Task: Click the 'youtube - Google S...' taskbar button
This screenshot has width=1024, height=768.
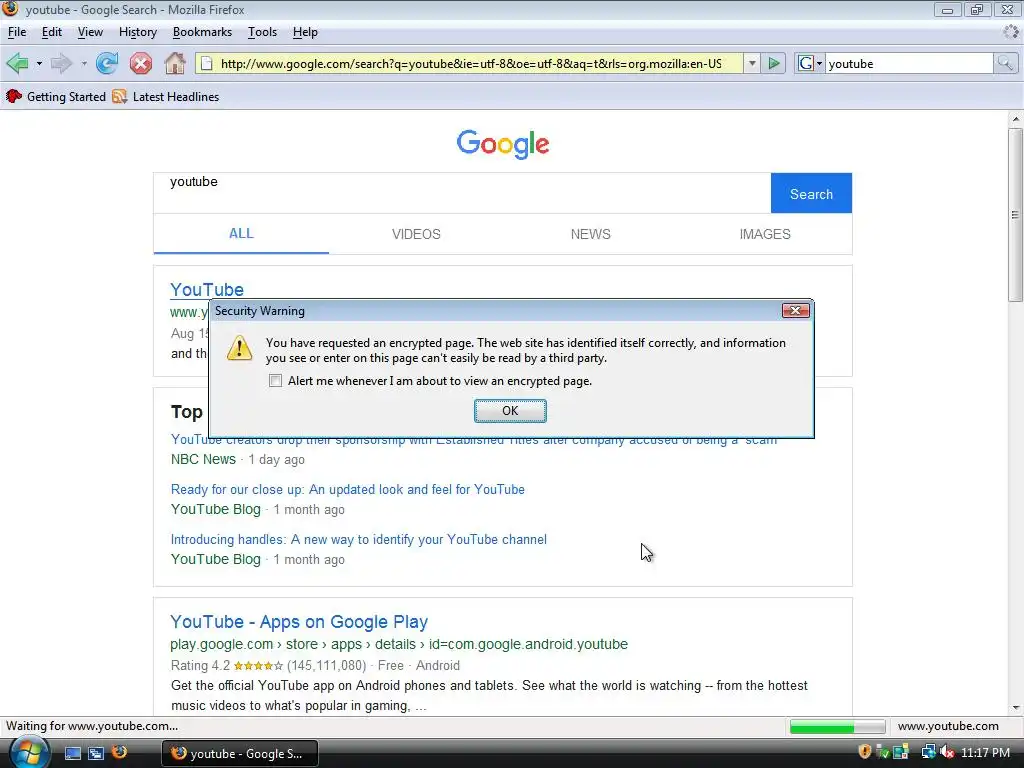Action: click(240, 753)
